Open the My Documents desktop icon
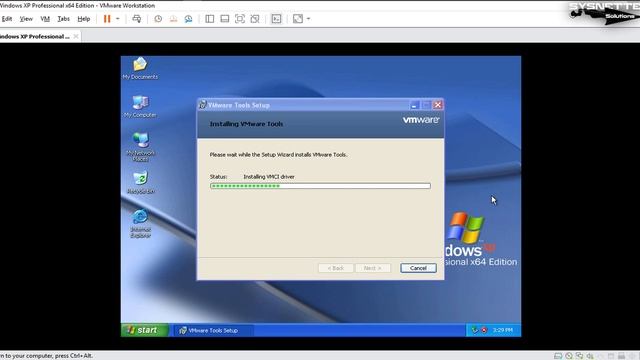The image size is (640, 360). (x=140, y=68)
